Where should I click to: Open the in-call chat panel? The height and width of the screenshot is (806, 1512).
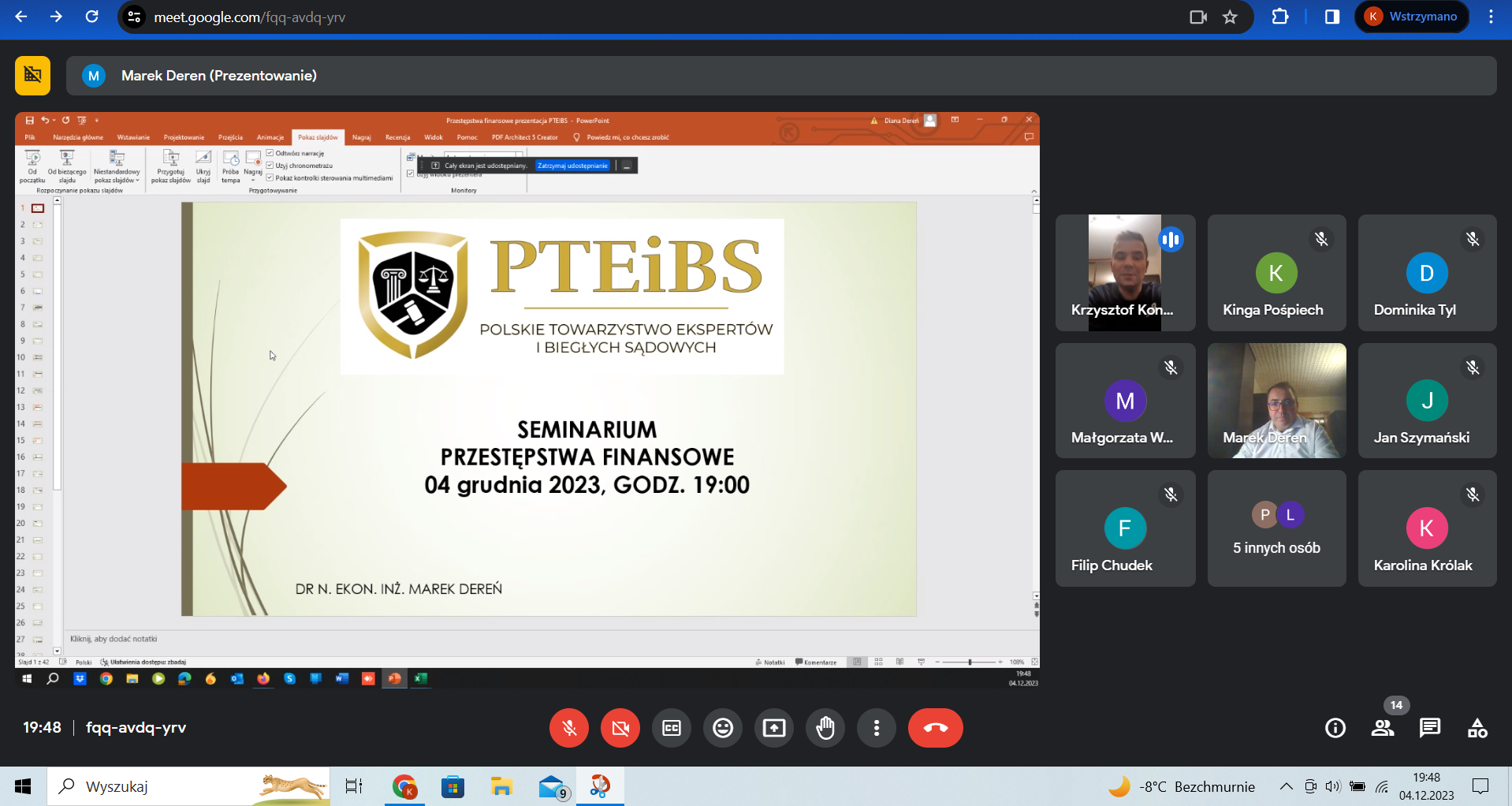[1430, 728]
